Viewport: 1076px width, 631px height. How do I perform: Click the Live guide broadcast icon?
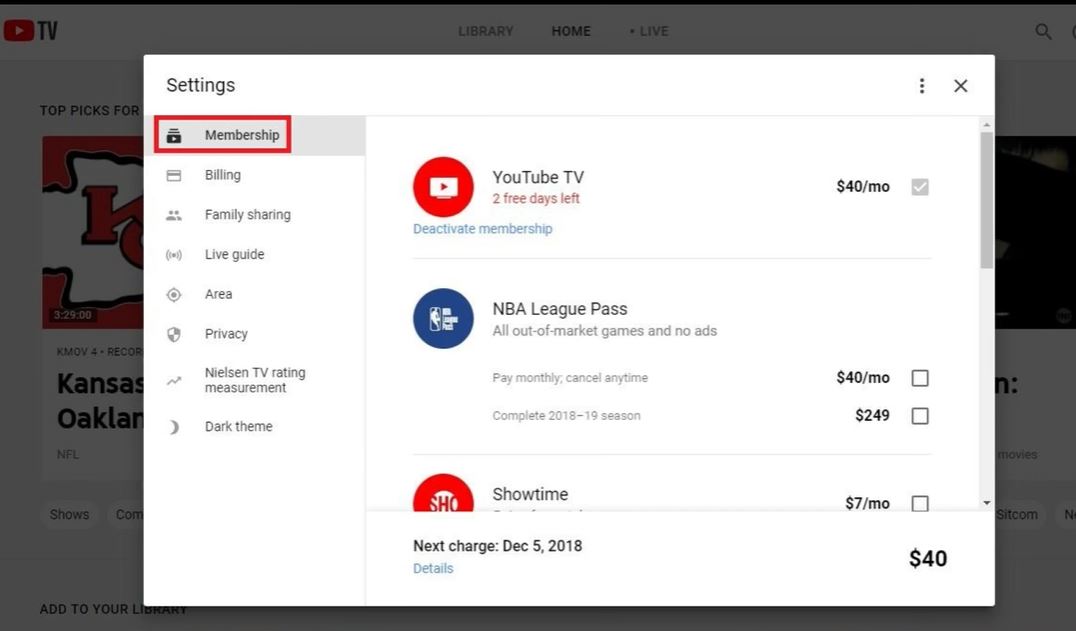pos(174,255)
